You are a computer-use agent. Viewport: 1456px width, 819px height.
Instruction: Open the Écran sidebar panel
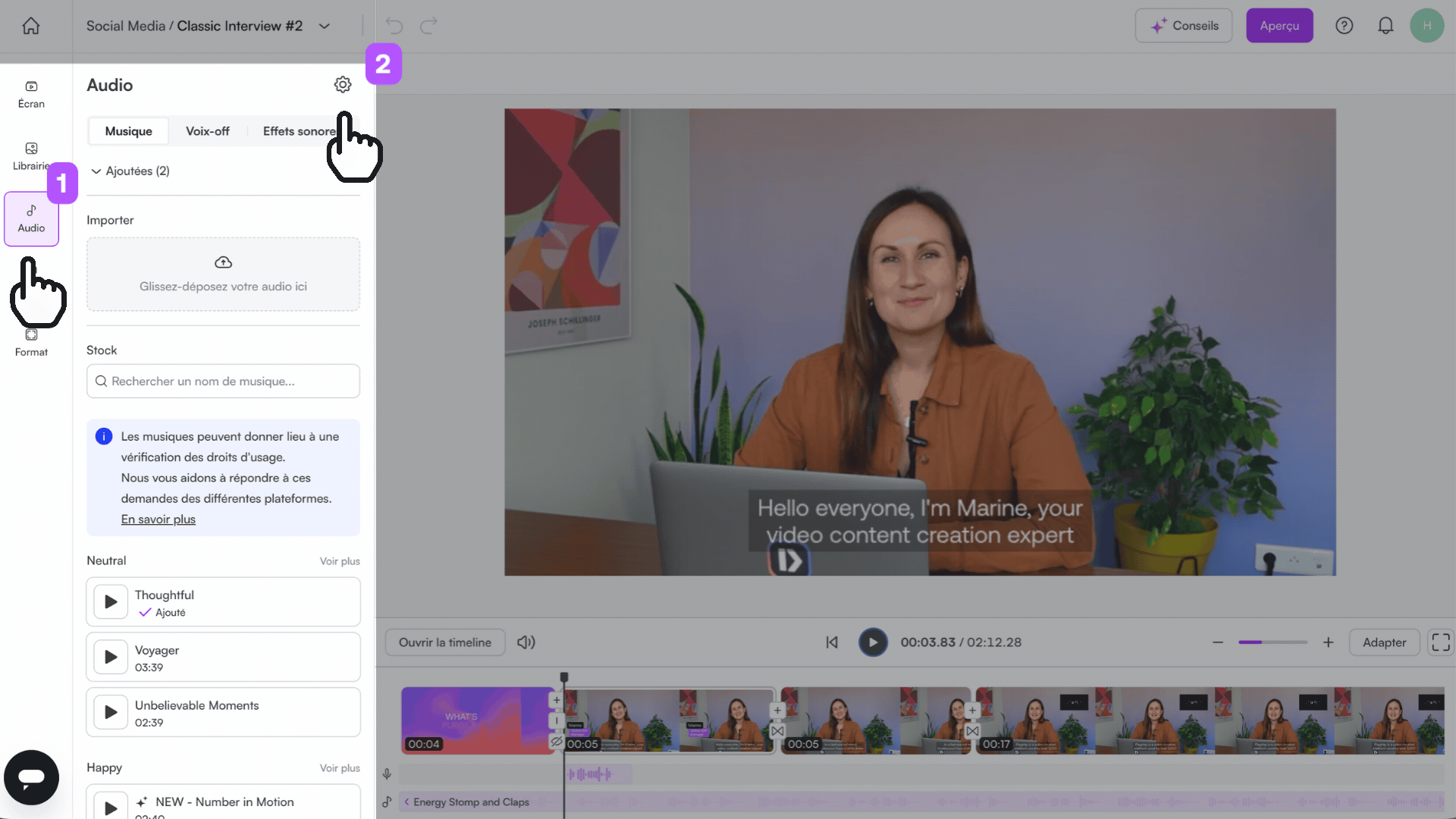coord(31,95)
